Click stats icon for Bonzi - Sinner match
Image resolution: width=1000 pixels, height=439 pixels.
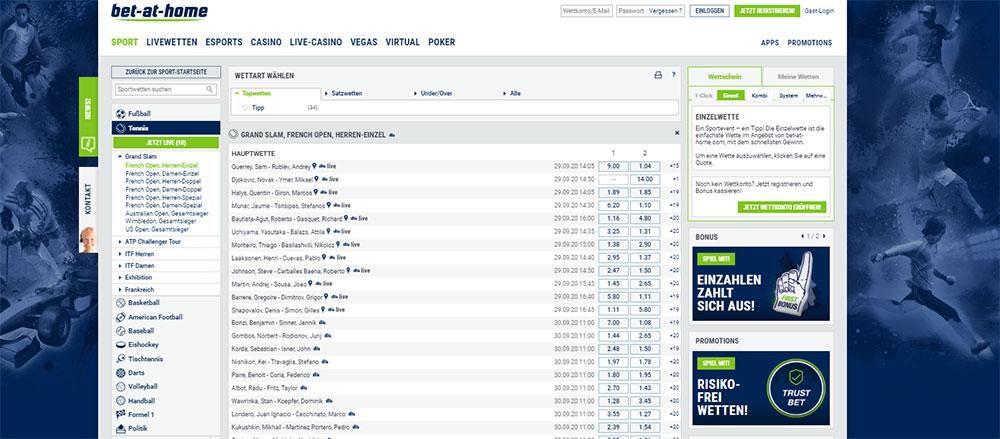pyautogui.click(x=322, y=322)
